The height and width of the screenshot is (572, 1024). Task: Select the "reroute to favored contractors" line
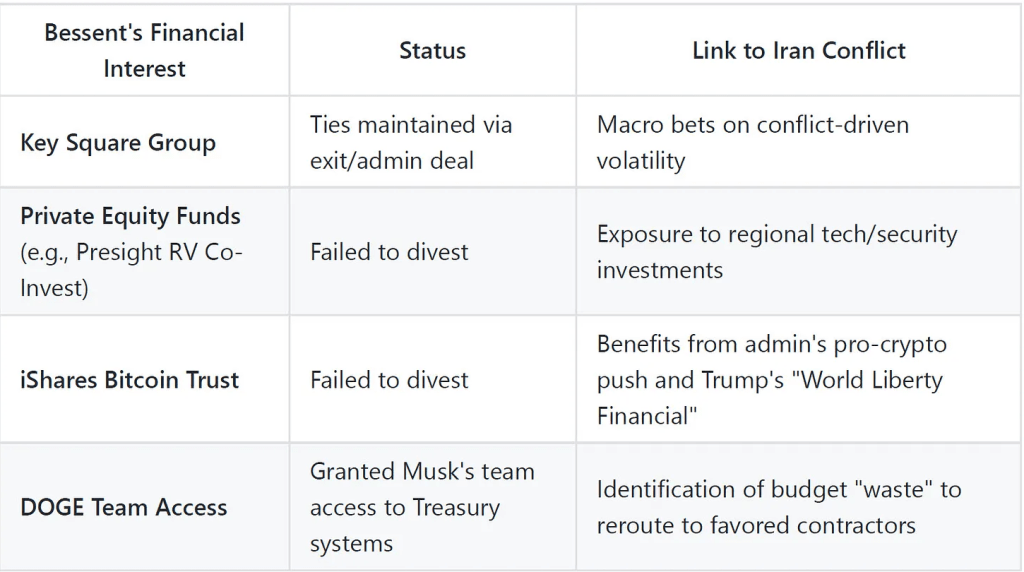pos(755,525)
